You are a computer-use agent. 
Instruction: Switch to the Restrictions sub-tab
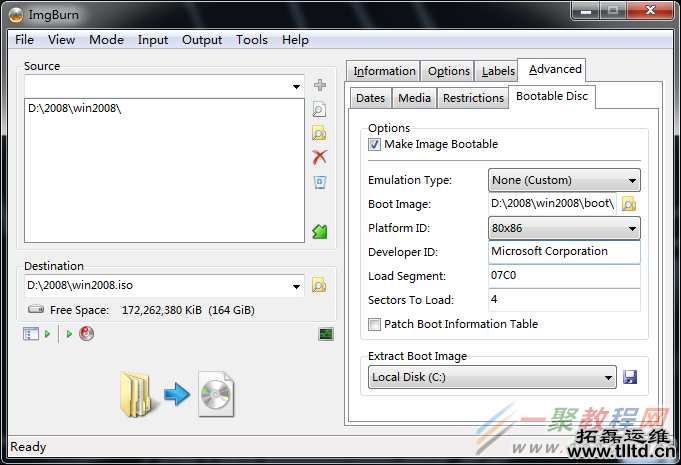pyautogui.click(x=473, y=98)
